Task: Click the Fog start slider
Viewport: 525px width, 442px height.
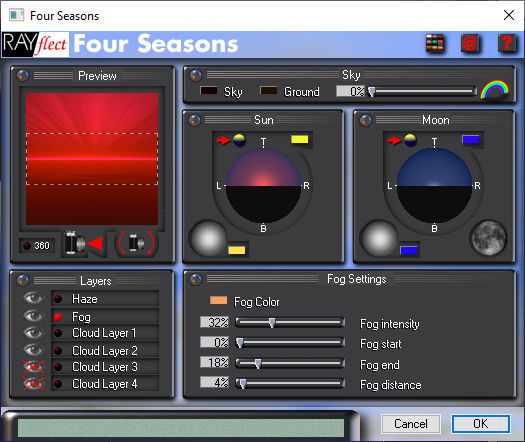Action: 290,343
